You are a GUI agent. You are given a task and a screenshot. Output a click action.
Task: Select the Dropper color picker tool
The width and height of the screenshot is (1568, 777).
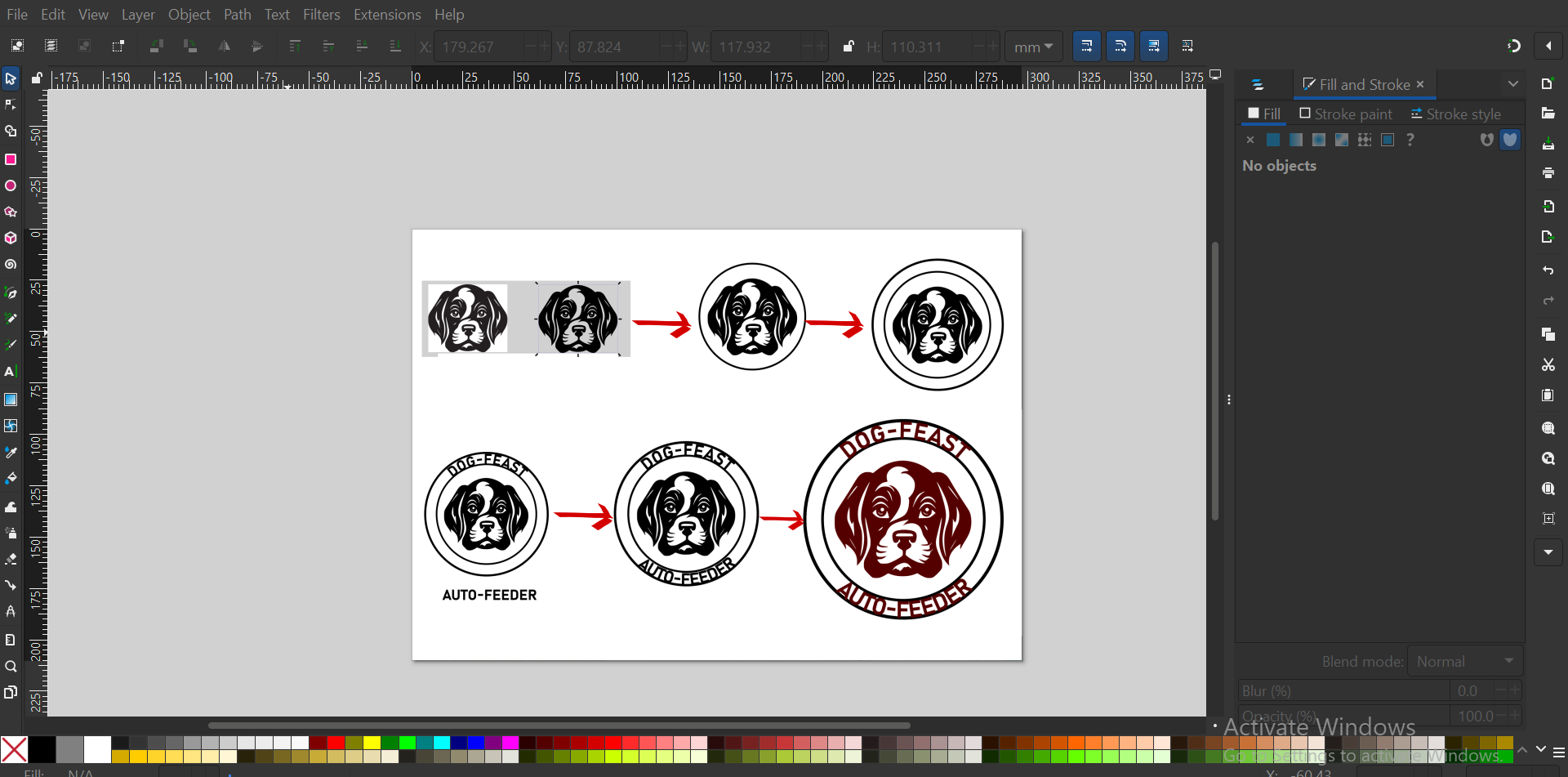click(x=11, y=452)
